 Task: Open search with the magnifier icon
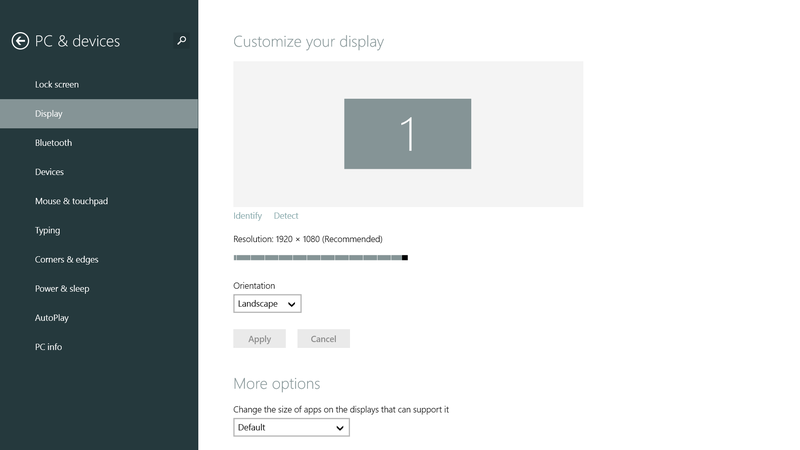click(x=182, y=40)
